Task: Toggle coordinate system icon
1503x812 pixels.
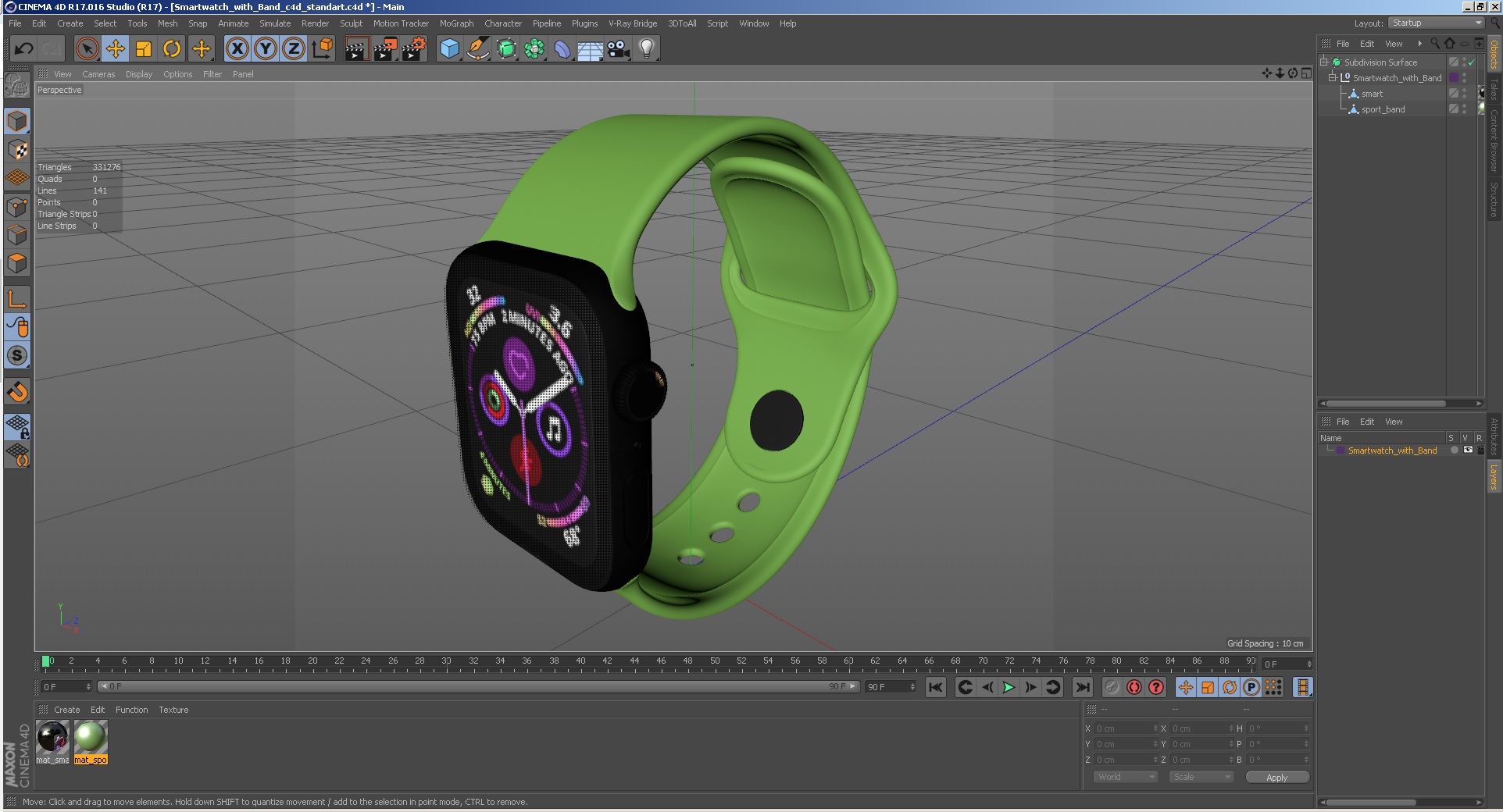Action: point(322,49)
